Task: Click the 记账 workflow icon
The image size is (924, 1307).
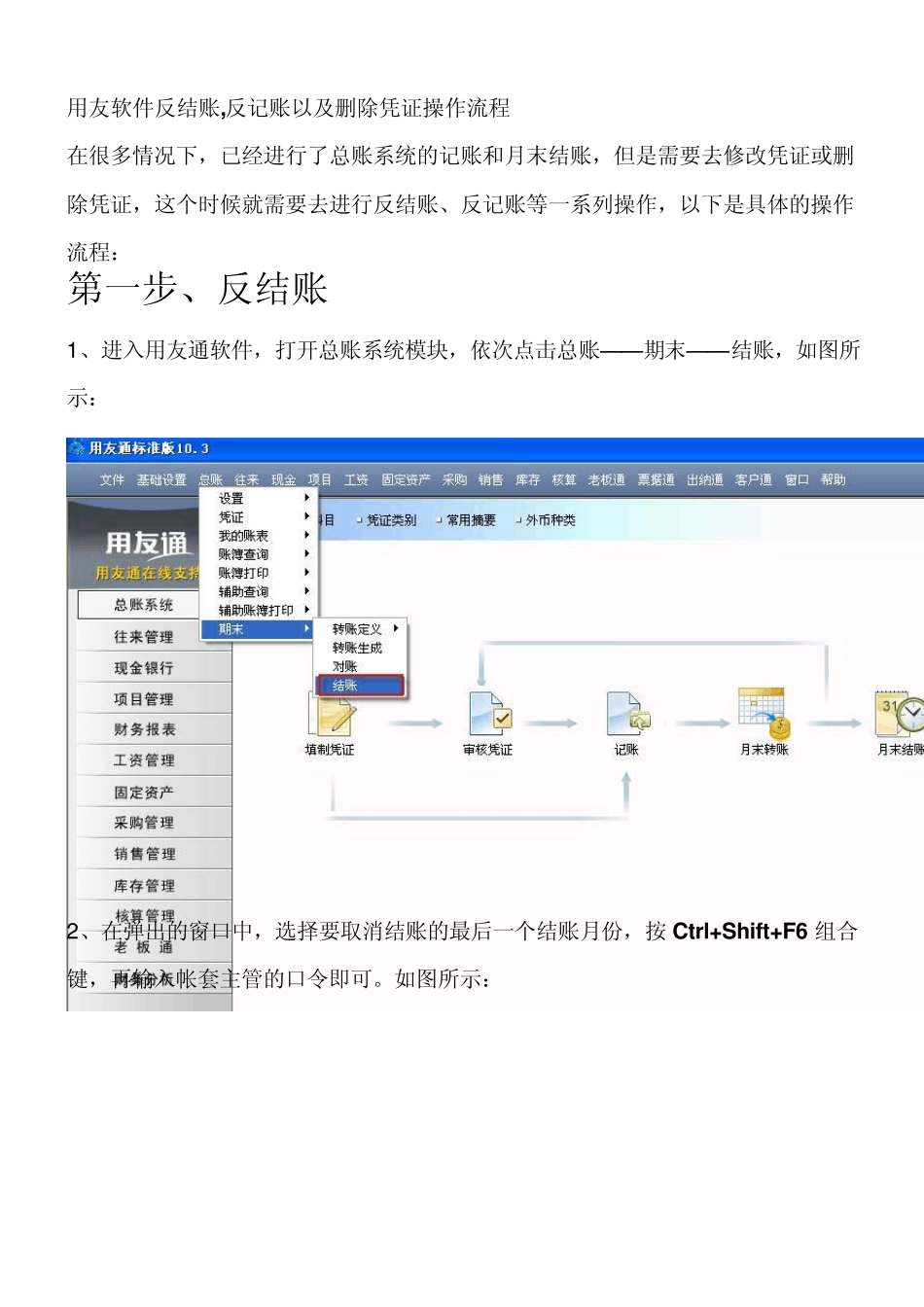Action: coord(627,714)
